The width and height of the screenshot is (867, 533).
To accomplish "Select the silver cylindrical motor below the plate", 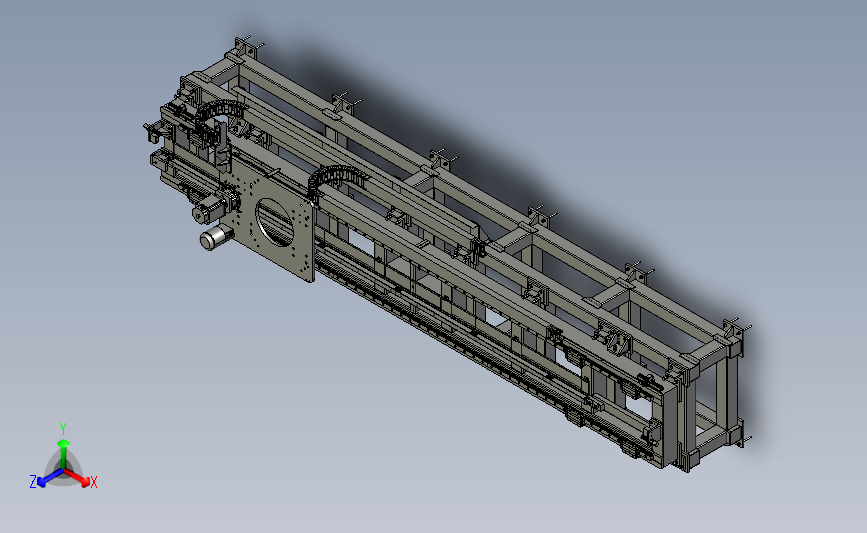I will (216, 237).
